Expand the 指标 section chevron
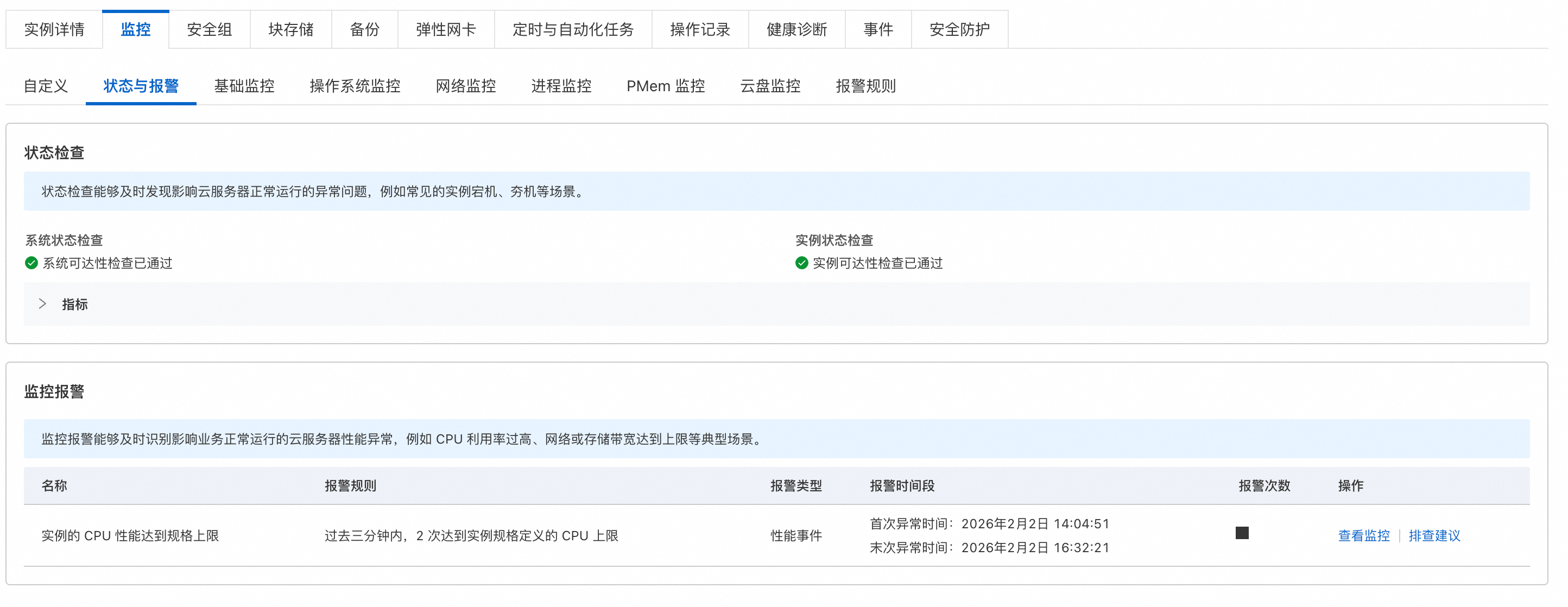 coord(42,304)
